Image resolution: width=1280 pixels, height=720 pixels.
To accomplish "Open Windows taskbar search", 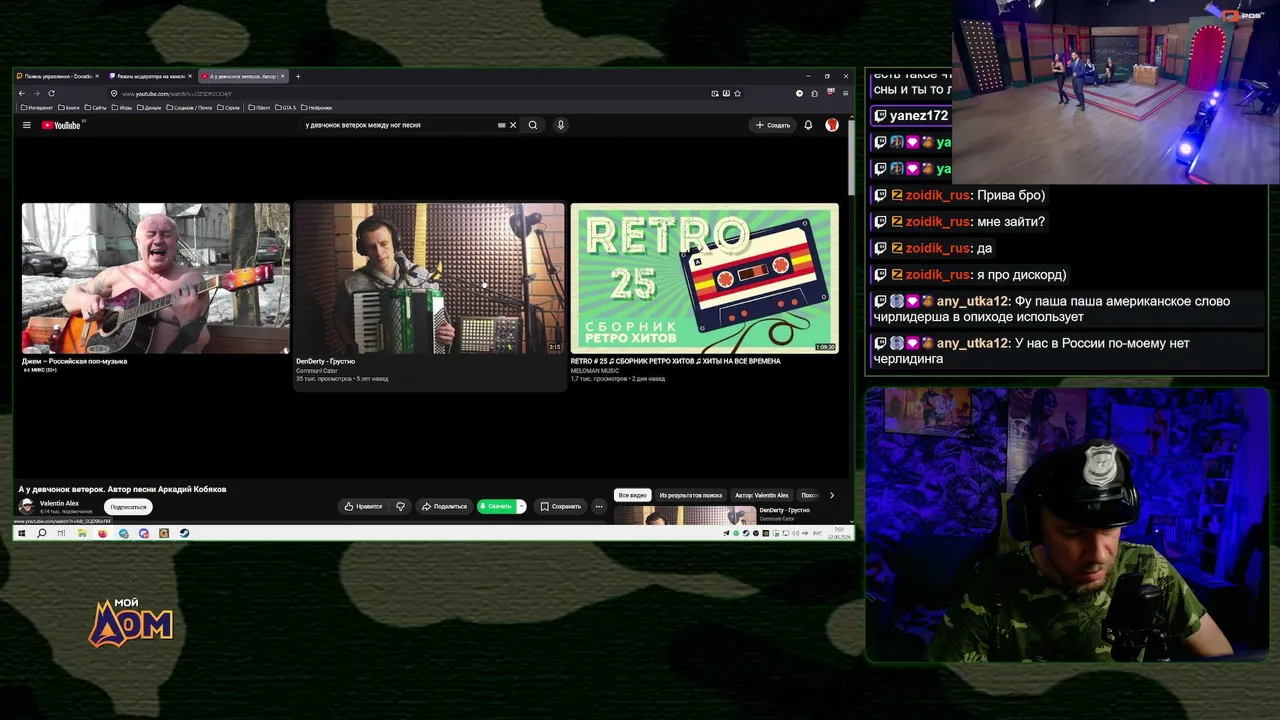I will (41, 533).
